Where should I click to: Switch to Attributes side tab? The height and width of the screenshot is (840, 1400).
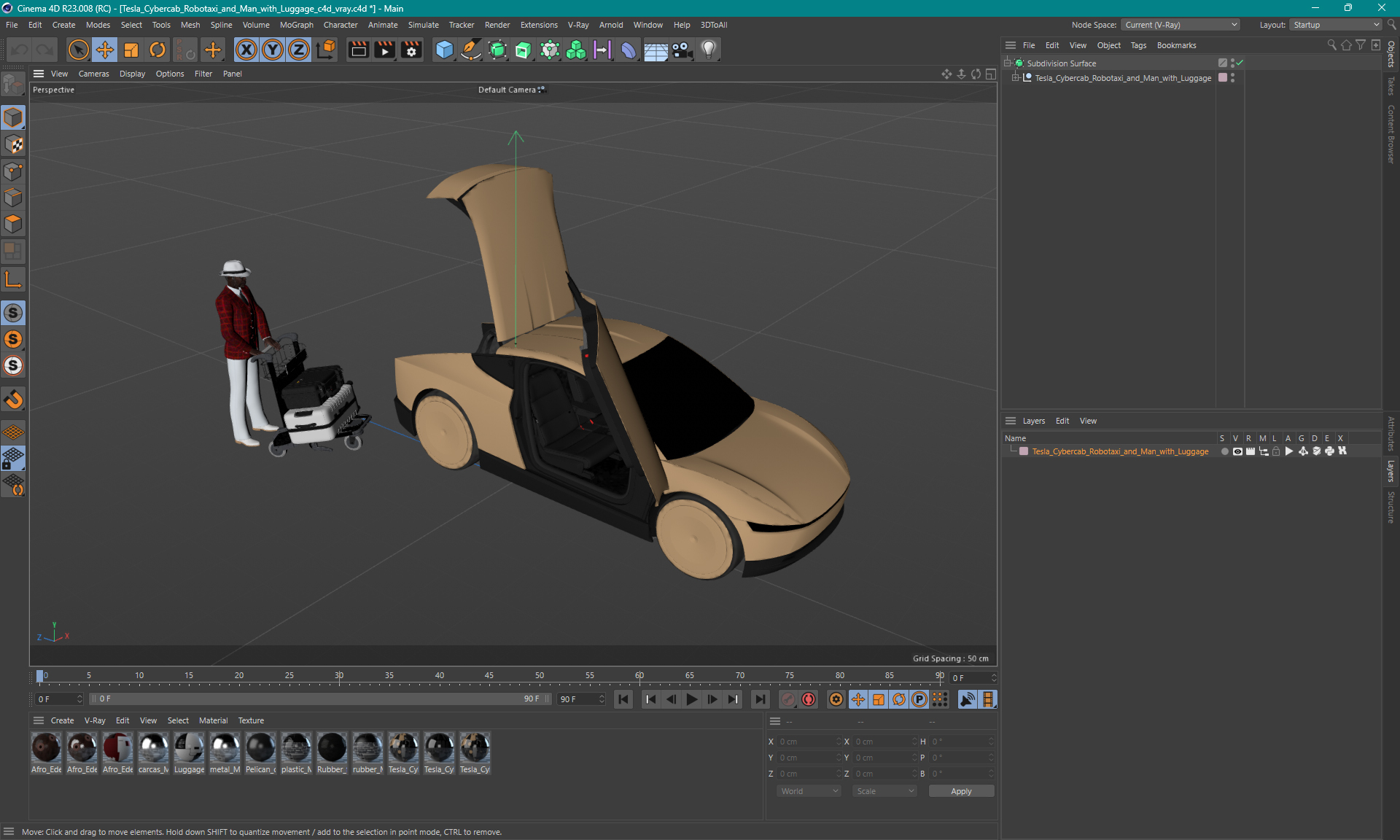click(x=1391, y=435)
